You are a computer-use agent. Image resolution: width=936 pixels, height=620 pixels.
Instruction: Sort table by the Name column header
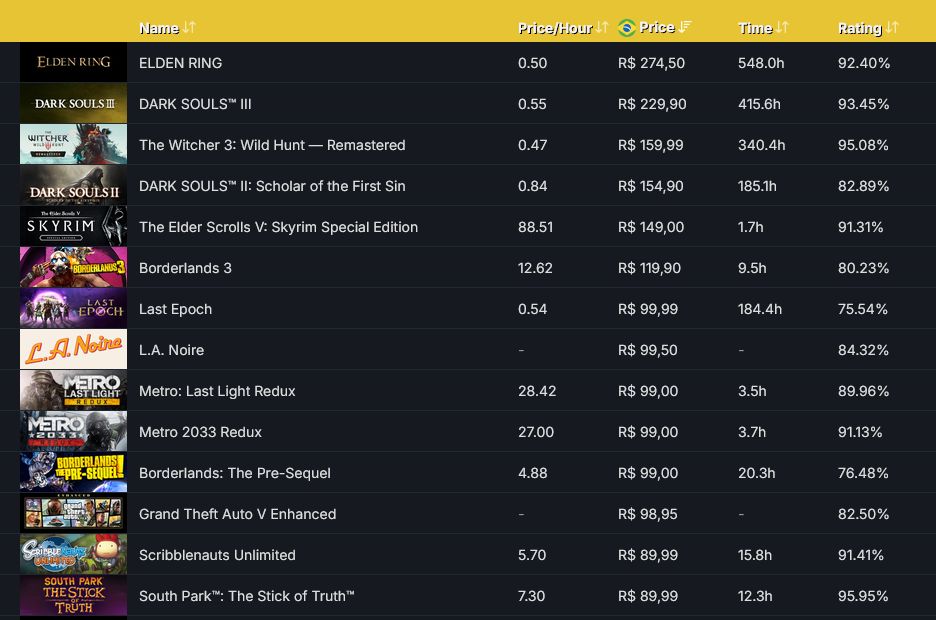point(159,28)
